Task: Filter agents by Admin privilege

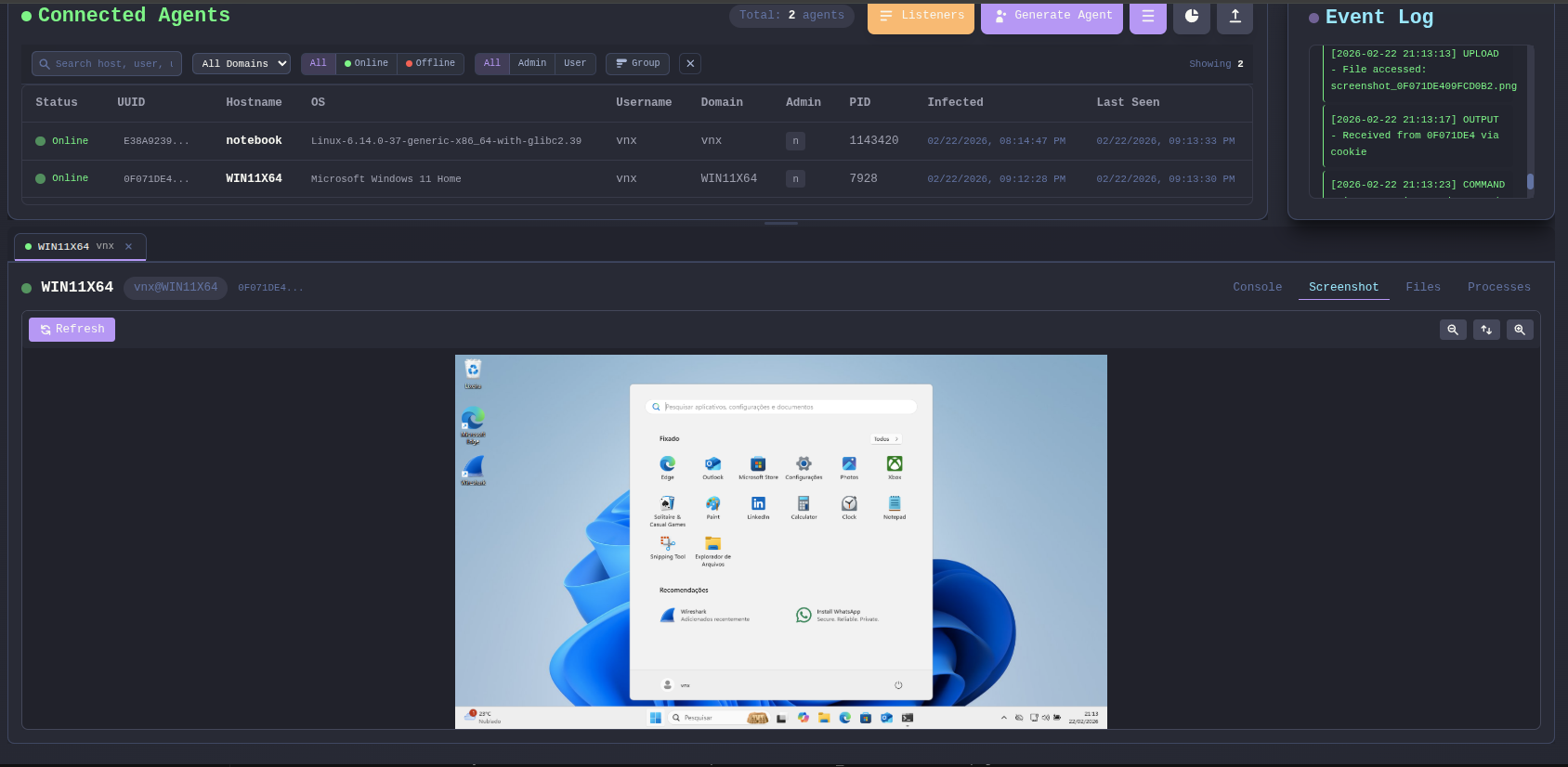Action: [x=532, y=63]
